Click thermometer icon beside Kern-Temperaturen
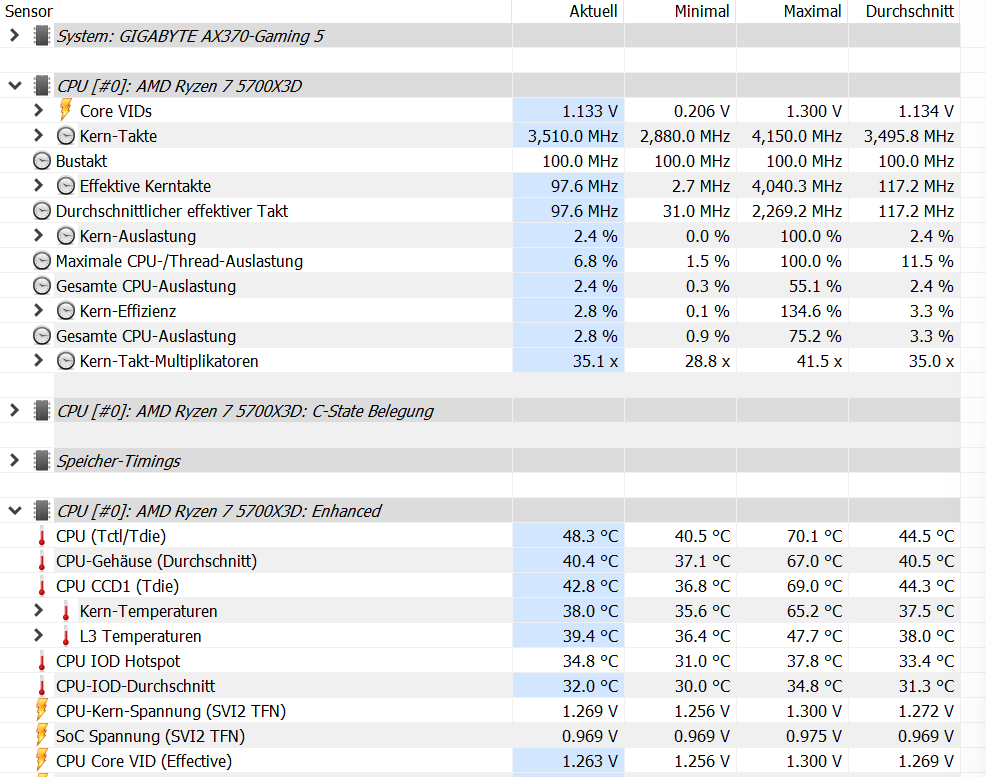986x777 pixels. point(66,611)
